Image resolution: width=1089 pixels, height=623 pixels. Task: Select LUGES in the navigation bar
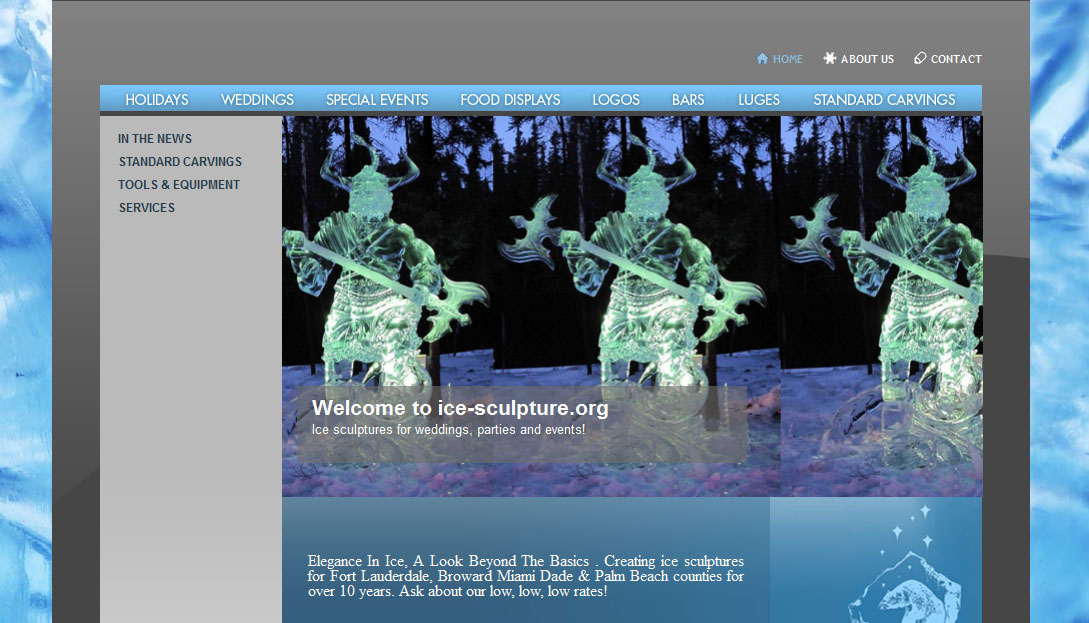point(759,99)
